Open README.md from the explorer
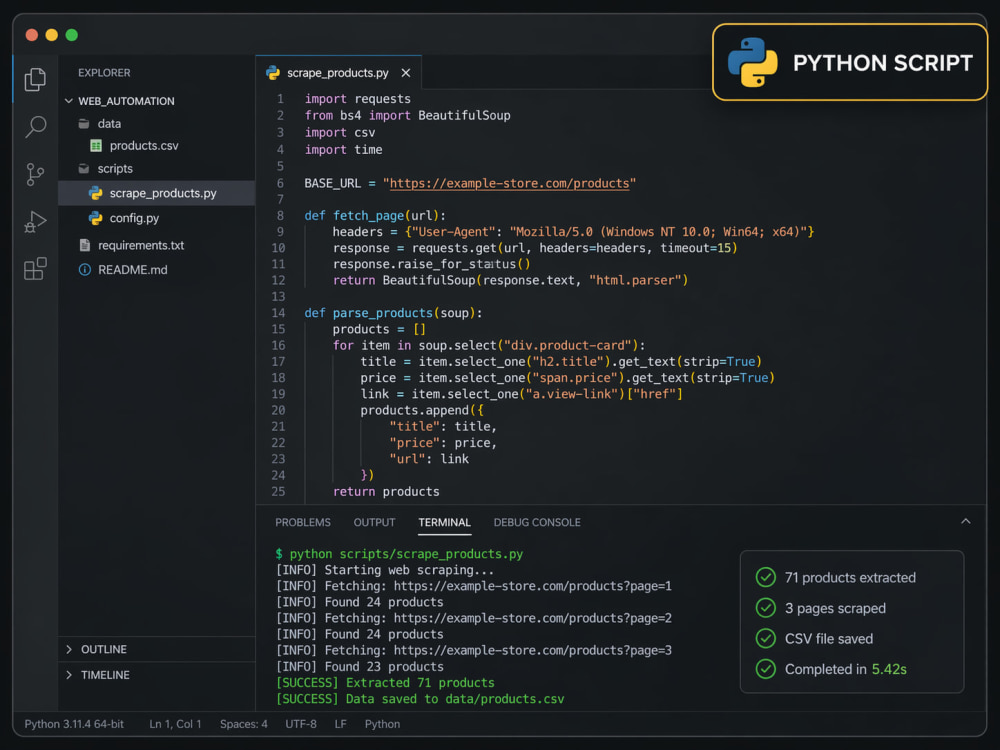The width and height of the screenshot is (1000, 750). (x=133, y=270)
